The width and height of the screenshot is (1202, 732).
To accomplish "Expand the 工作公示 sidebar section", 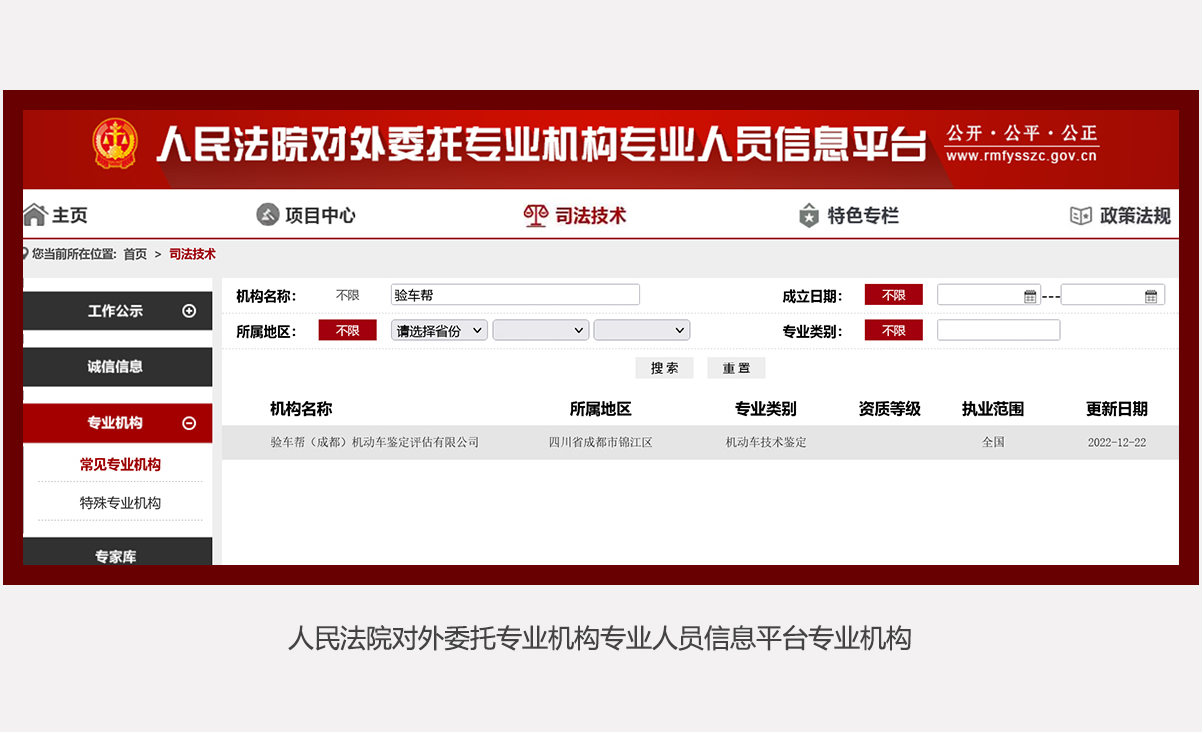I will point(189,311).
